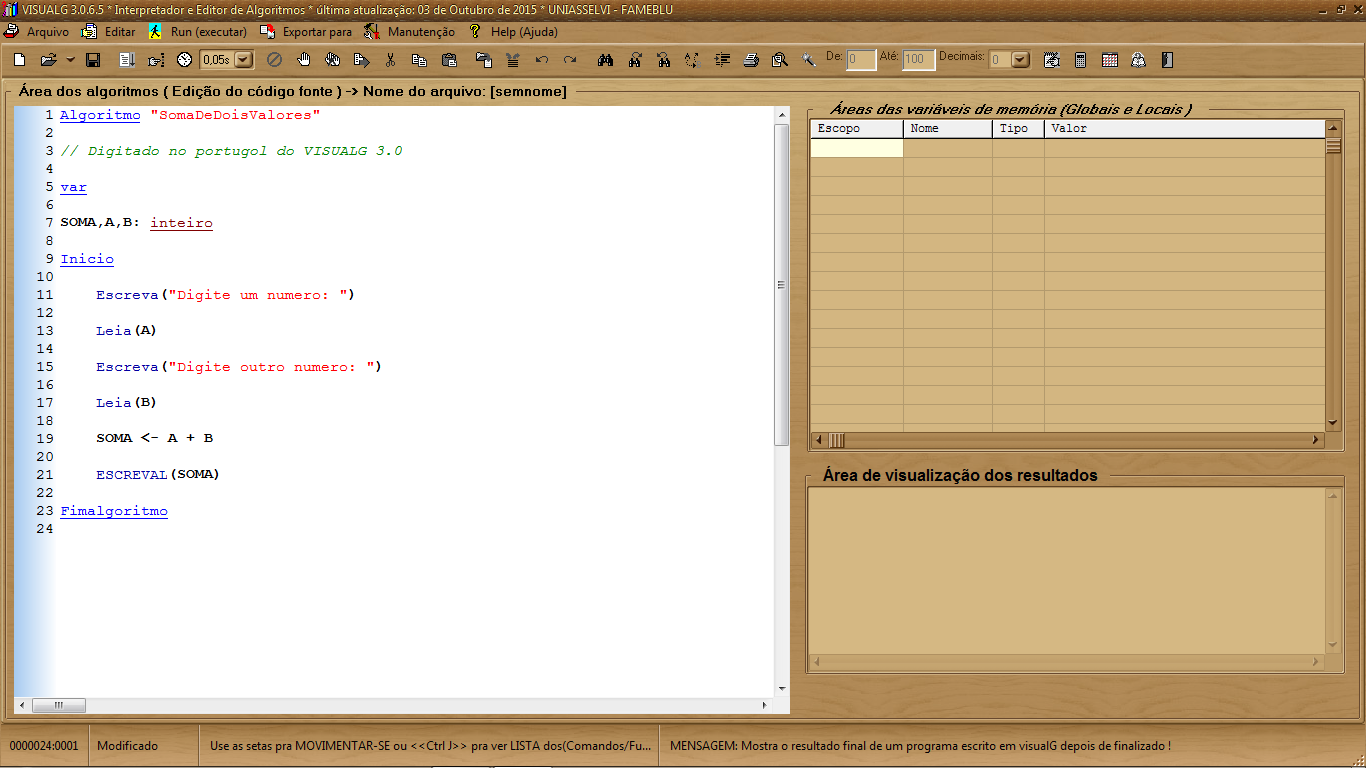The height and width of the screenshot is (768, 1366).
Task: Open the calculator tool
Action: [x=1079, y=60]
